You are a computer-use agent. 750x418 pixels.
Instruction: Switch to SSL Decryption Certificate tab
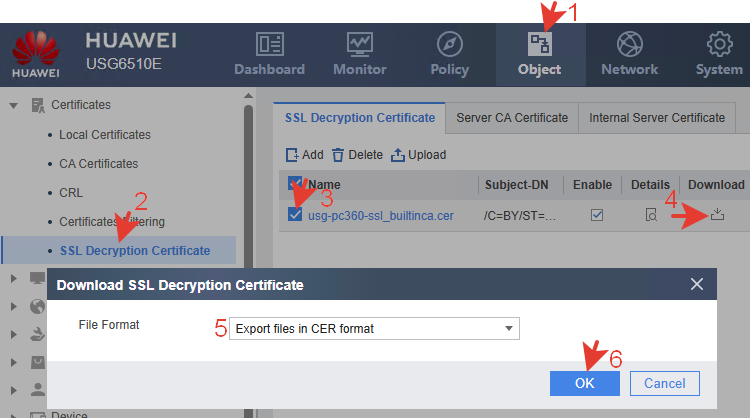pyautogui.click(x=360, y=118)
